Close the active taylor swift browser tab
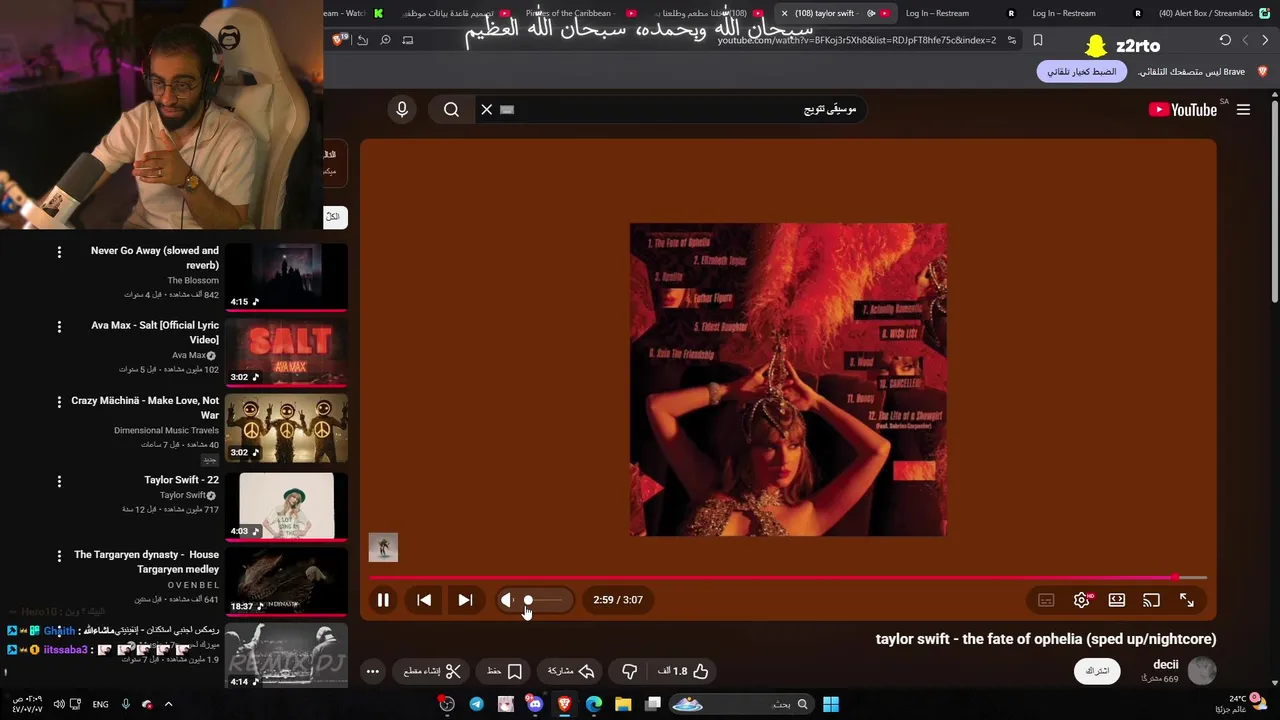The image size is (1280, 720). coord(784,13)
